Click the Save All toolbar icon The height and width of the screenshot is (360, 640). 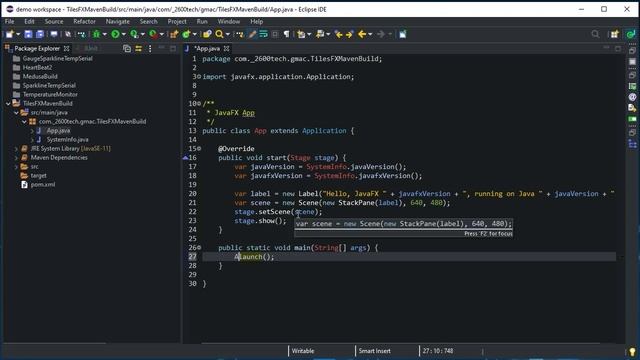tap(40, 34)
